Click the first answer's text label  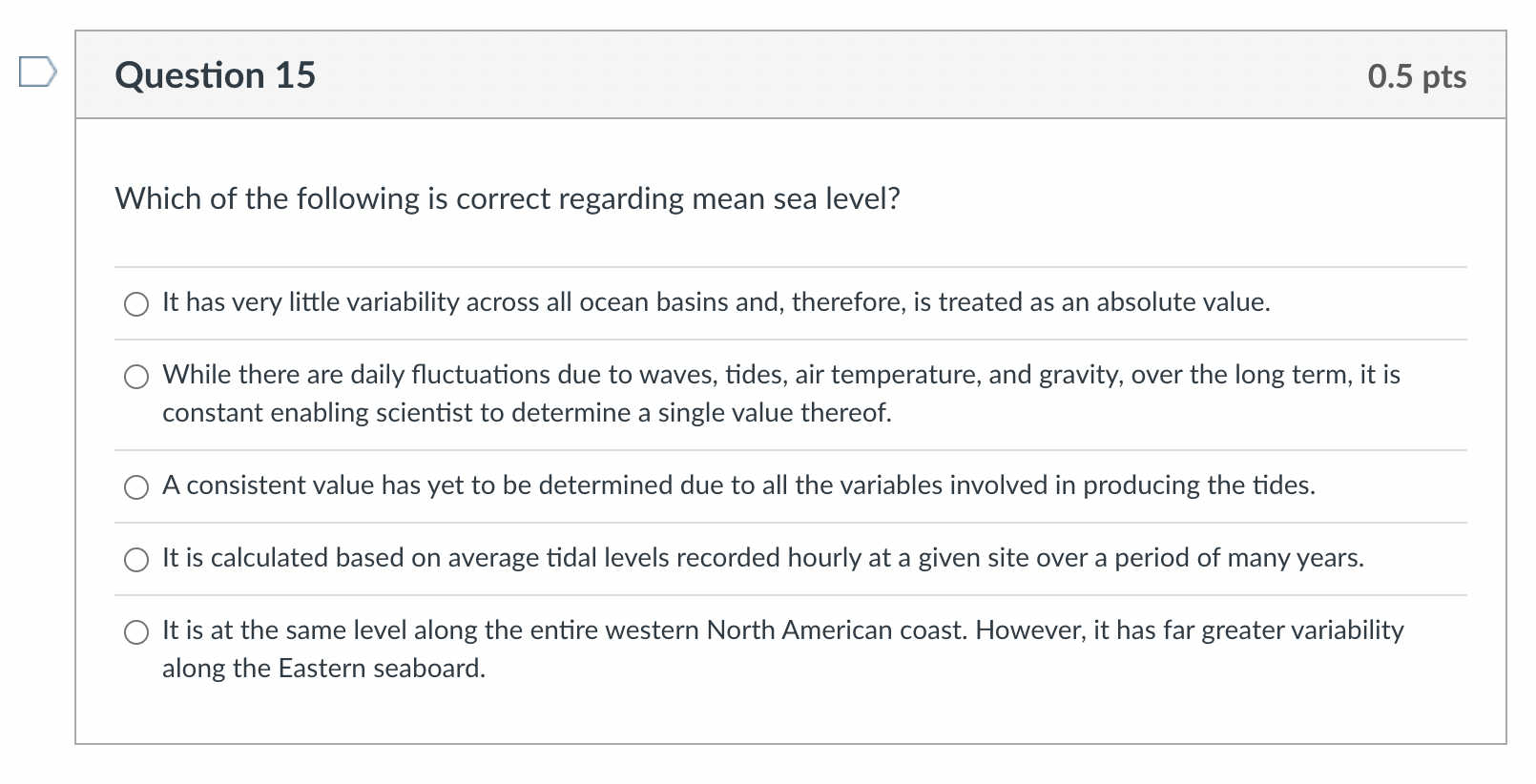click(x=716, y=302)
